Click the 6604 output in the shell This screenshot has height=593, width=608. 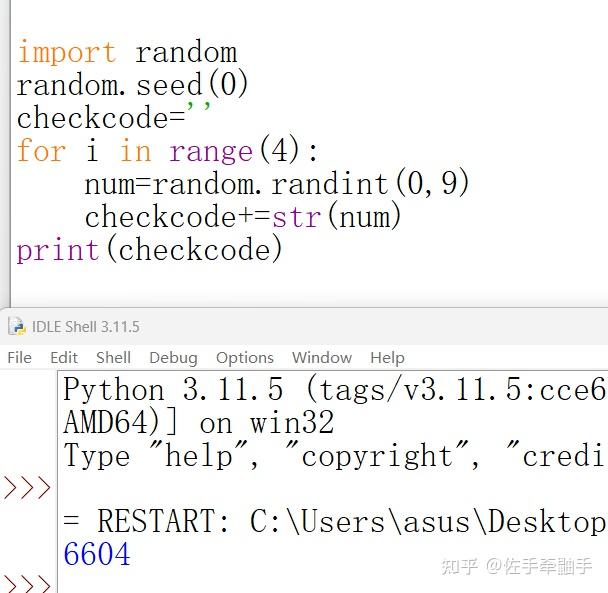click(x=97, y=554)
